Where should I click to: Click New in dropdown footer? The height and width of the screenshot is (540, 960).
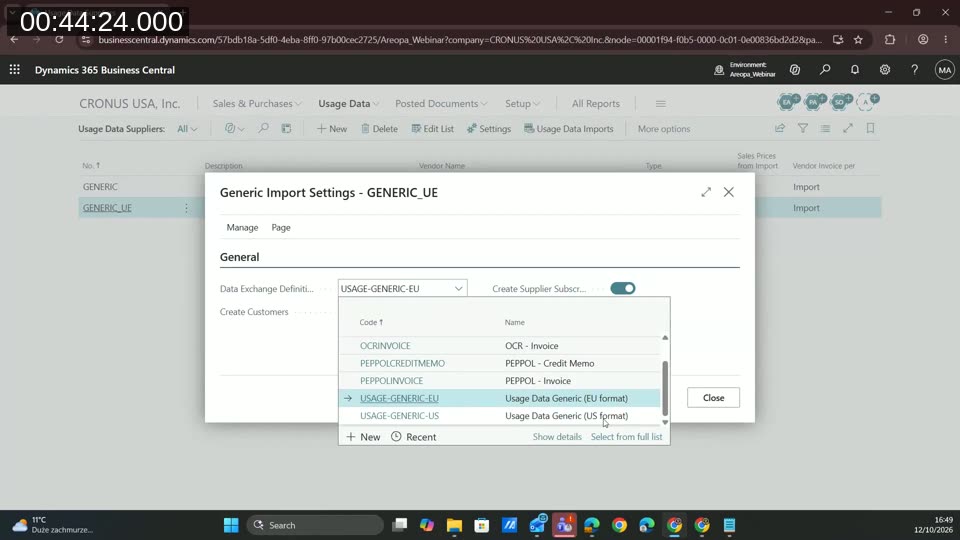coord(364,437)
